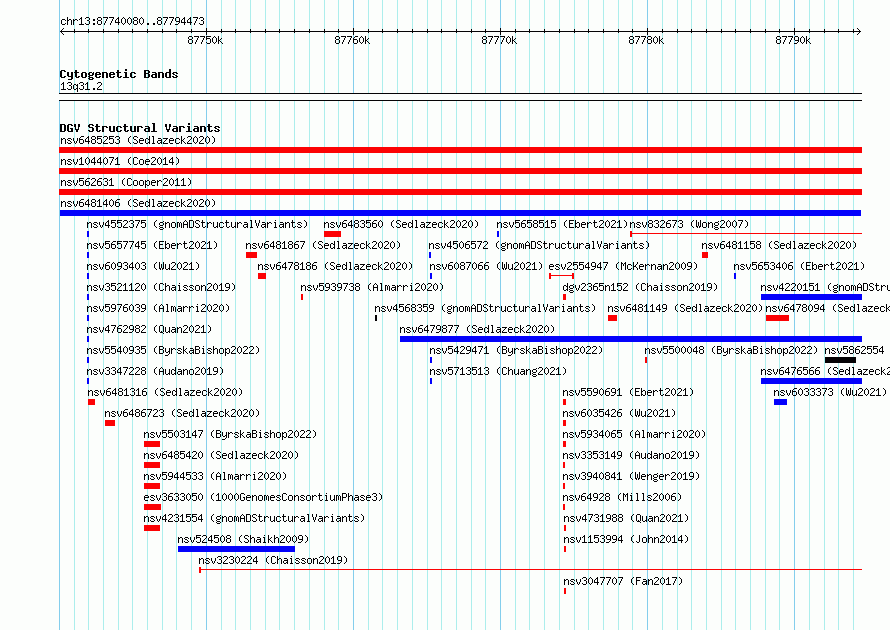The image size is (890, 630).
Task: Select nsv5657745 (Ebert2021) label
Action: [152, 245]
